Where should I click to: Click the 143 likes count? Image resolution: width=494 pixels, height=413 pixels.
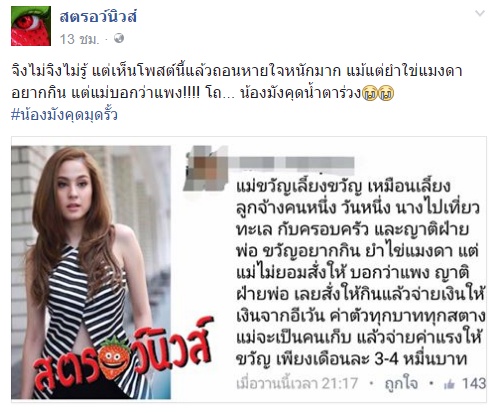474,384
